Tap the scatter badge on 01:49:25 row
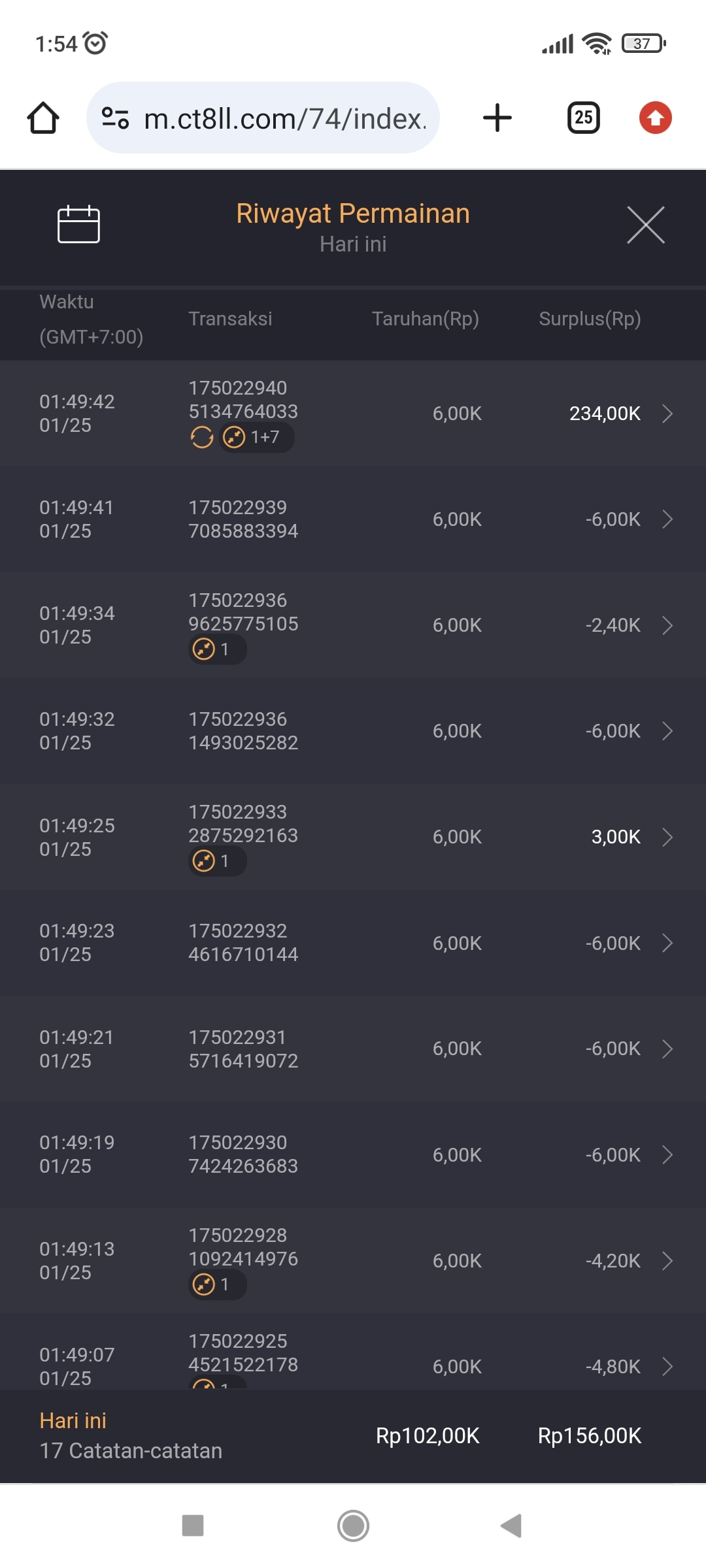The height and width of the screenshot is (1568, 706). [x=217, y=861]
